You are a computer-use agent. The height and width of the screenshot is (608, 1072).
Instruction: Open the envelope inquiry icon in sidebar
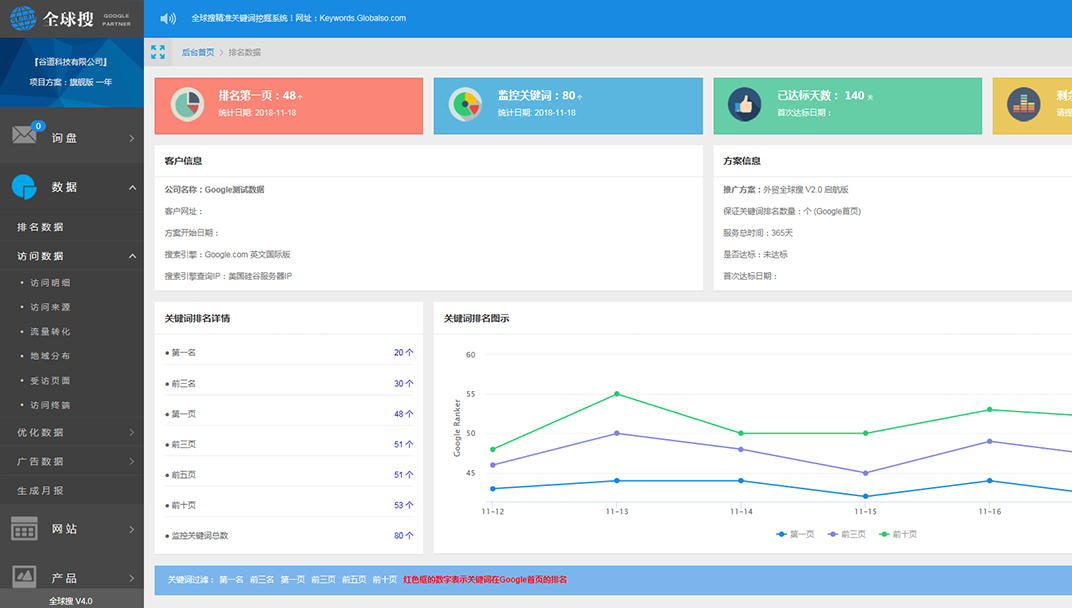point(25,136)
